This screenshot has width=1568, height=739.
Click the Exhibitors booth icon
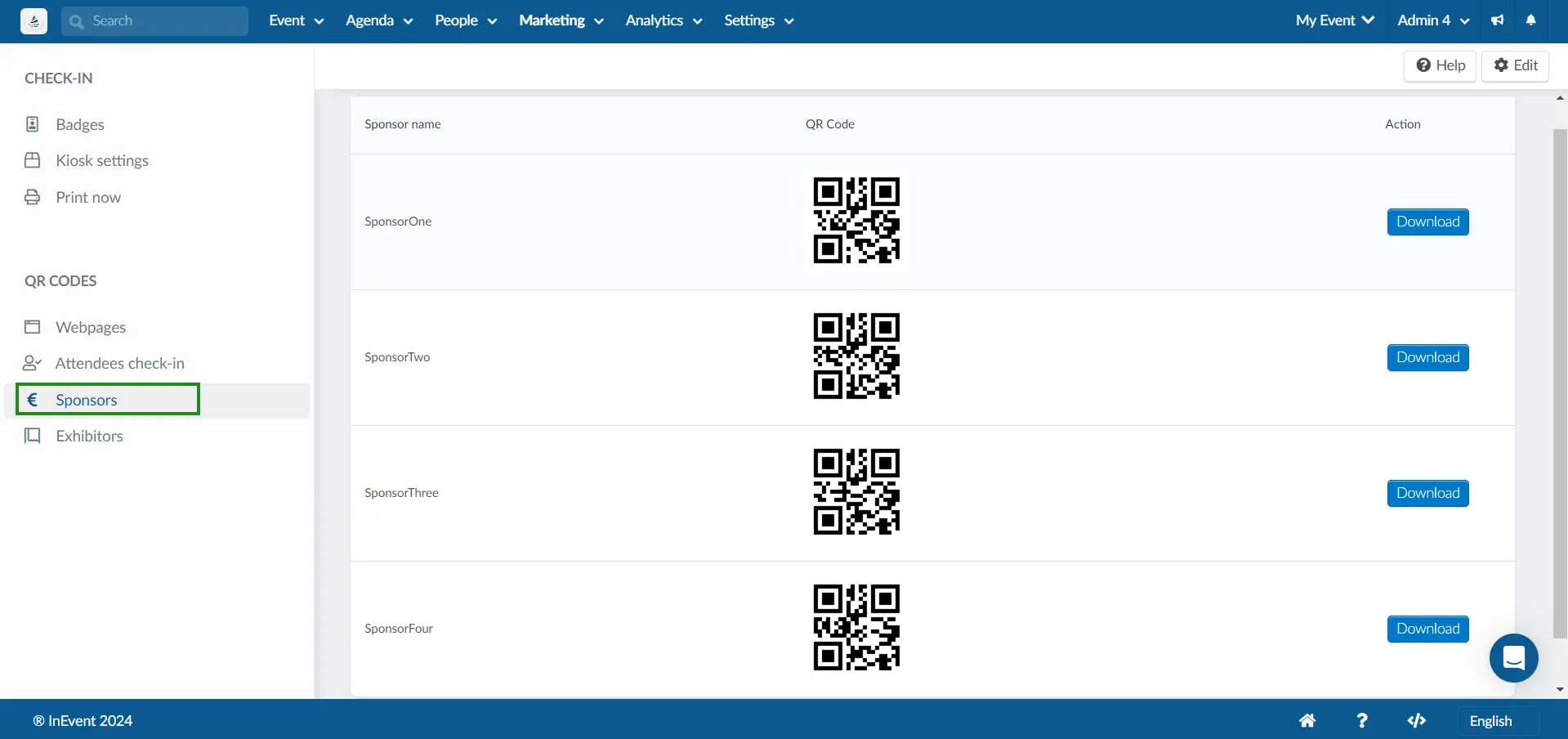33,436
